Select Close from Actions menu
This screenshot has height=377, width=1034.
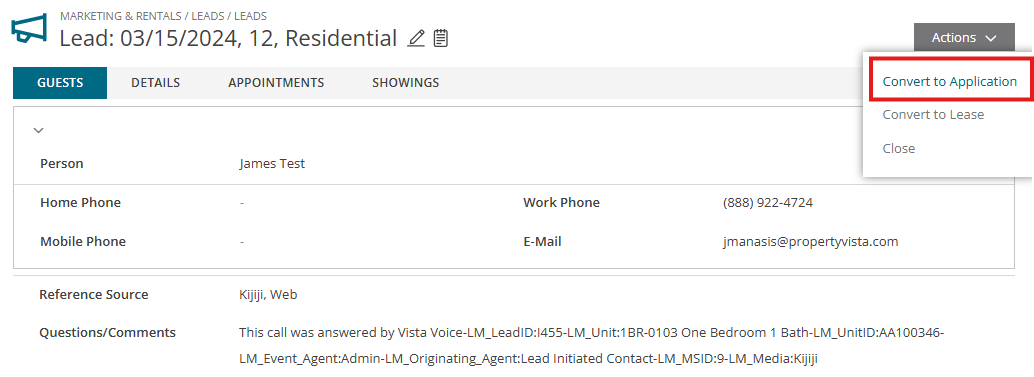point(899,148)
